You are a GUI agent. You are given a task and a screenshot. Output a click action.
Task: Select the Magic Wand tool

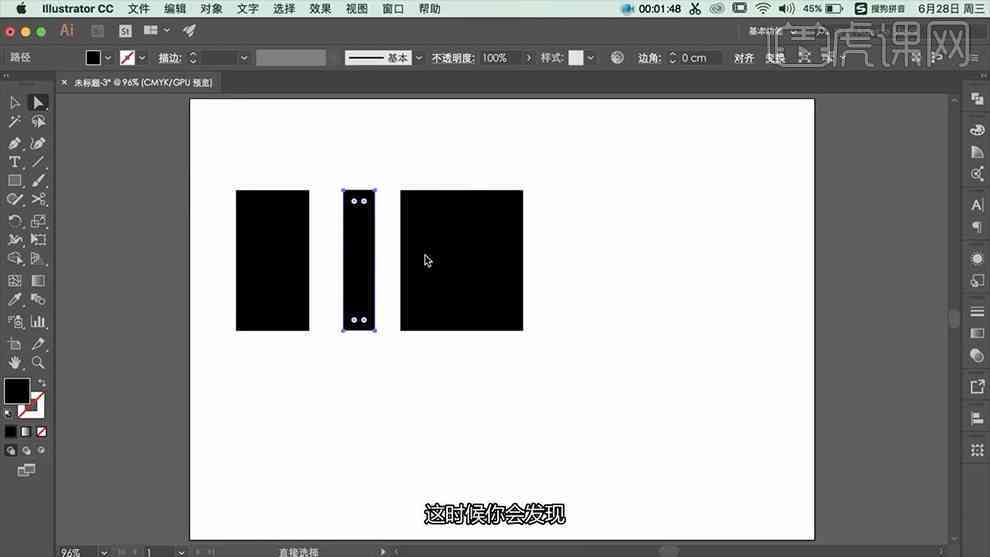(15, 121)
